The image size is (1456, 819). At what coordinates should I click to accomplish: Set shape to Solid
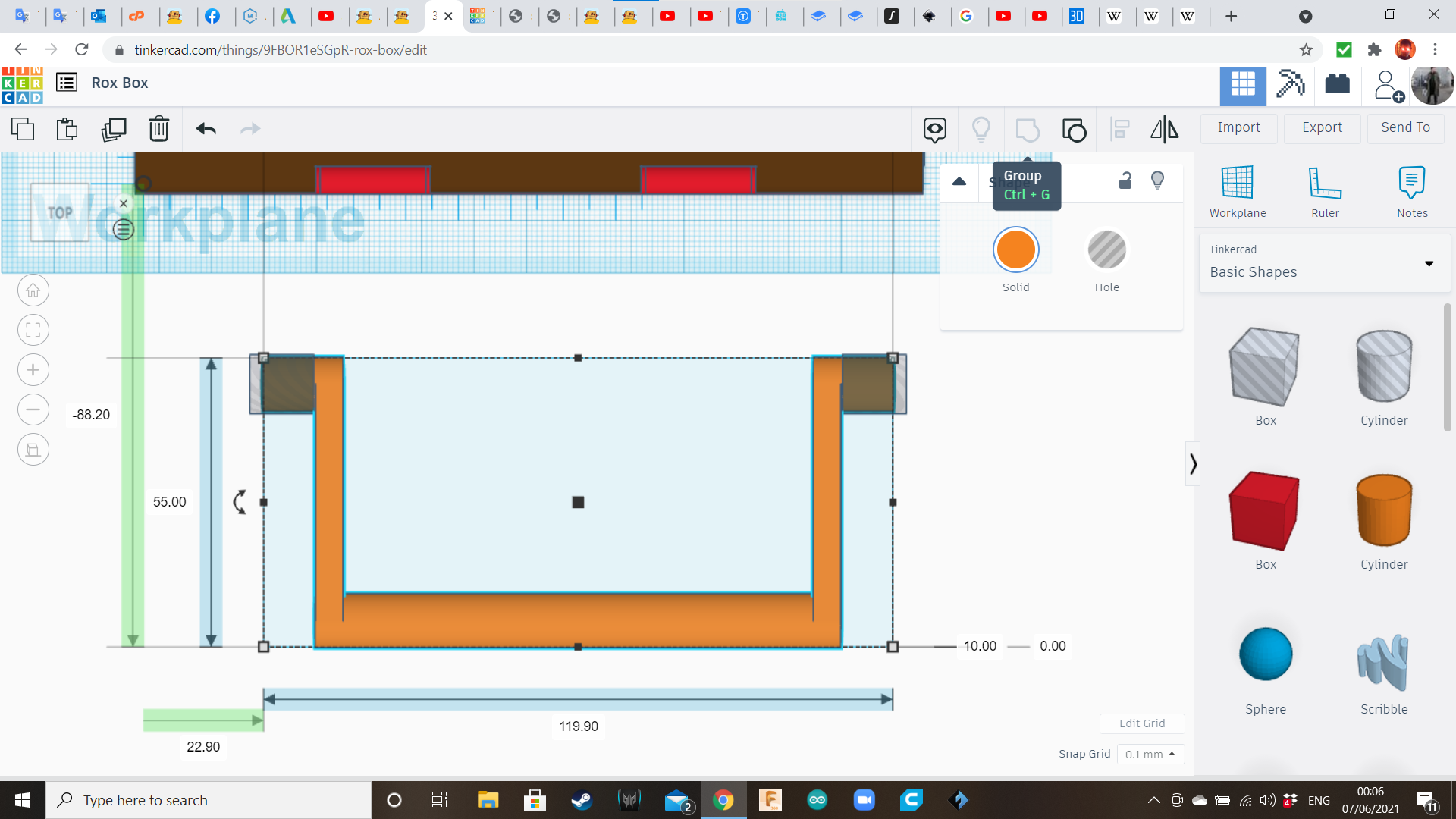coord(1015,250)
